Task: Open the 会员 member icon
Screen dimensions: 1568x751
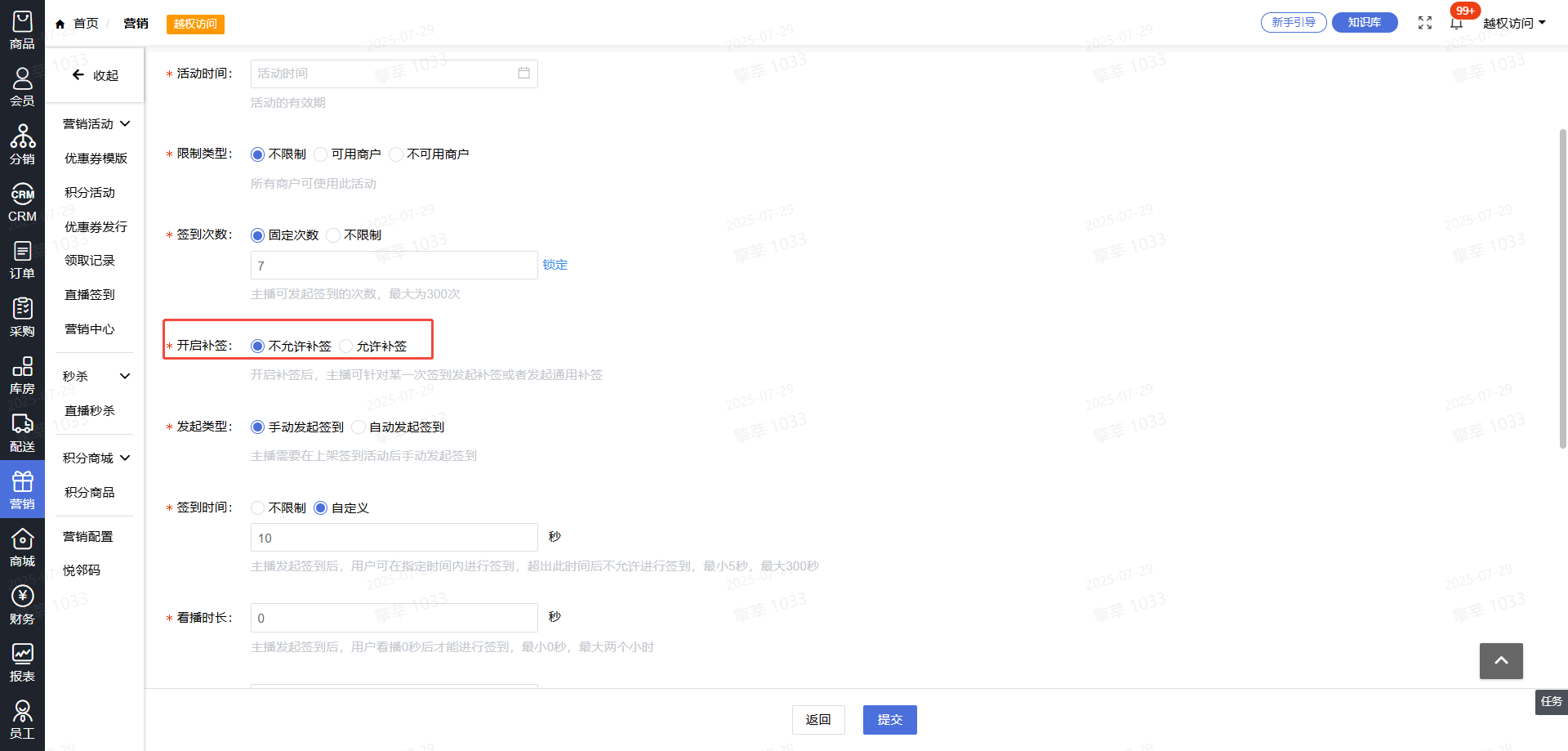Action: [22, 87]
